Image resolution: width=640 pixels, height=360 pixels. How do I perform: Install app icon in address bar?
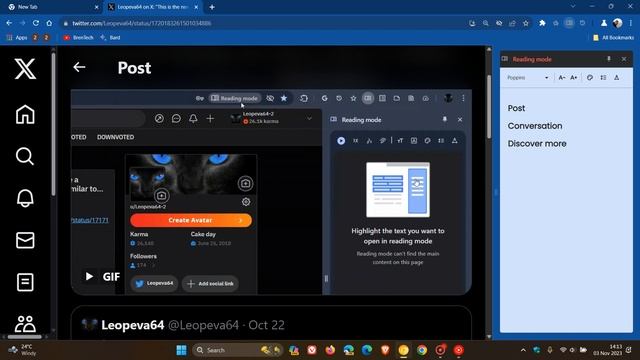pos(472,23)
